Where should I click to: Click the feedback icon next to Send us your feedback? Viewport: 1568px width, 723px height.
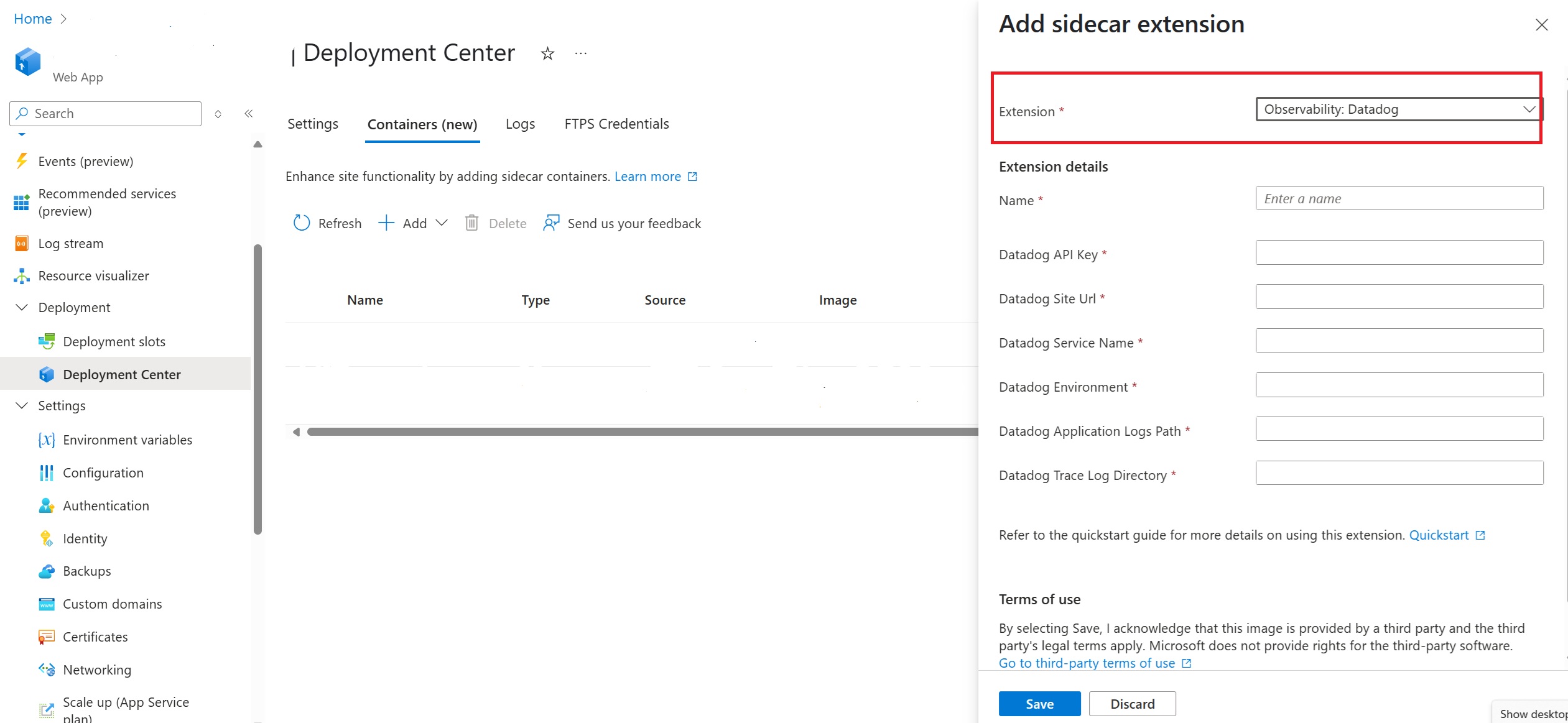551,223
